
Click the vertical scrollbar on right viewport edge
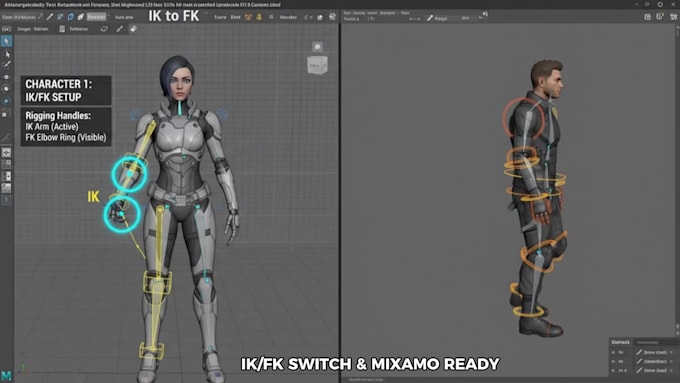pos(677,178)
